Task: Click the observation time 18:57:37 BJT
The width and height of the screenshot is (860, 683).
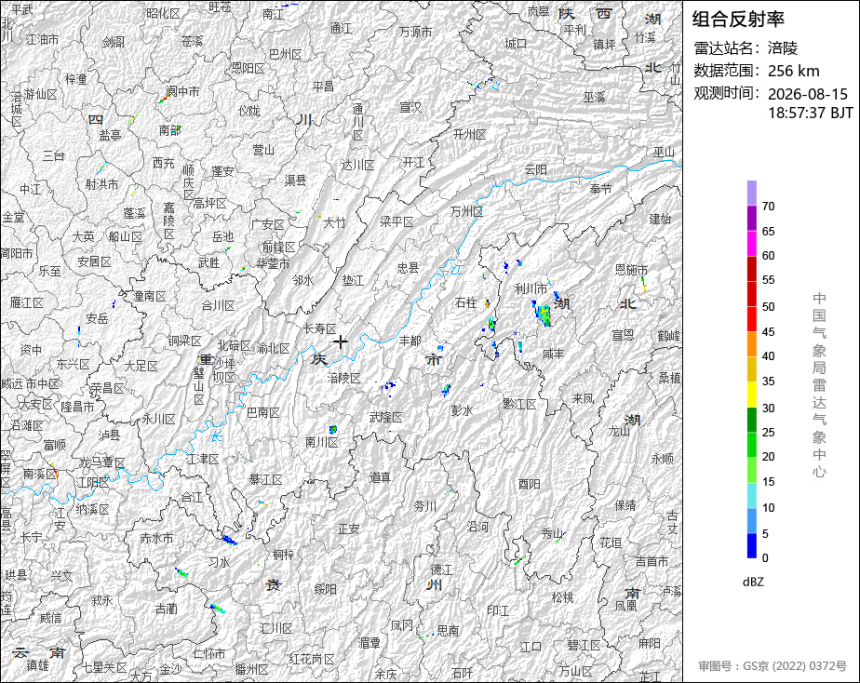Action: pyautogui.click(x=810, y=113)
